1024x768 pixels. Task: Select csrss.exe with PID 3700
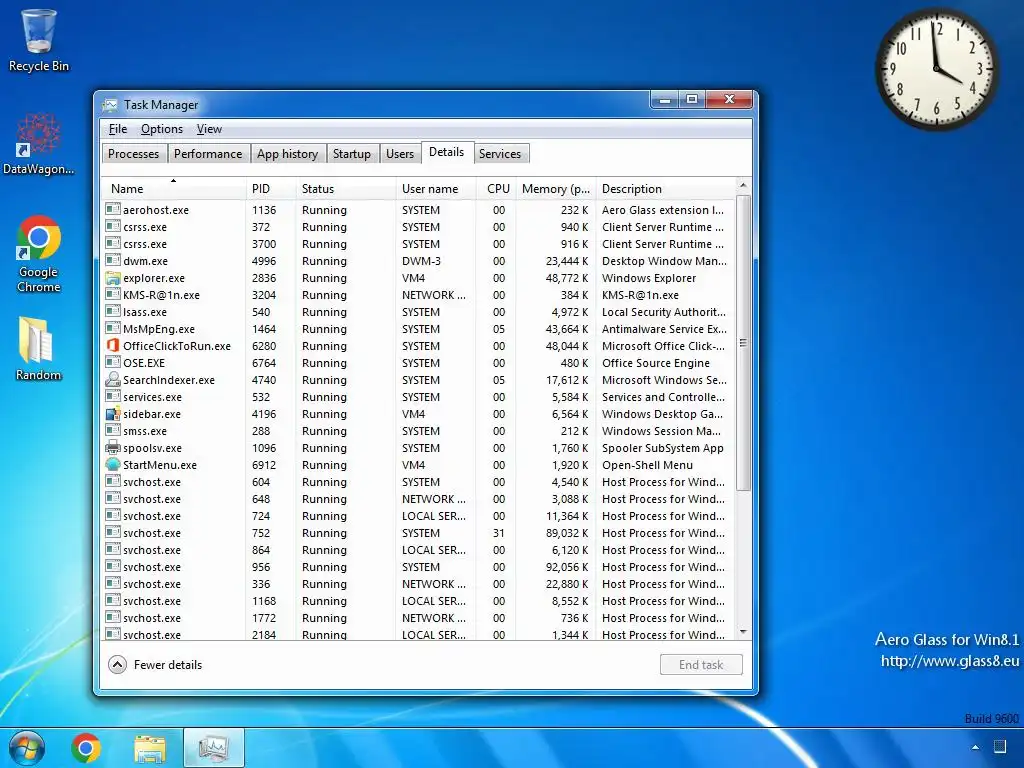pos(418,244)
